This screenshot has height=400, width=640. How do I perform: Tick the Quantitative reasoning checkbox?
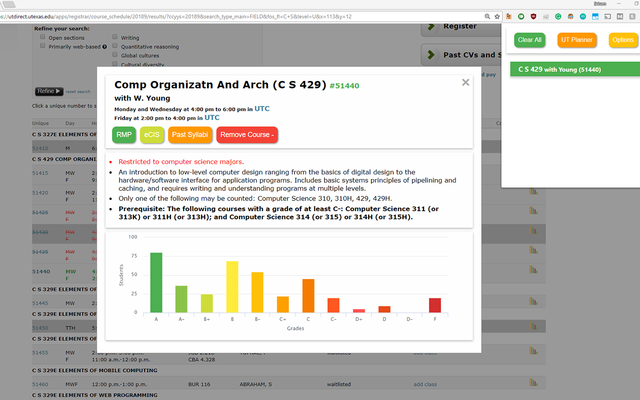coord(116,46)
